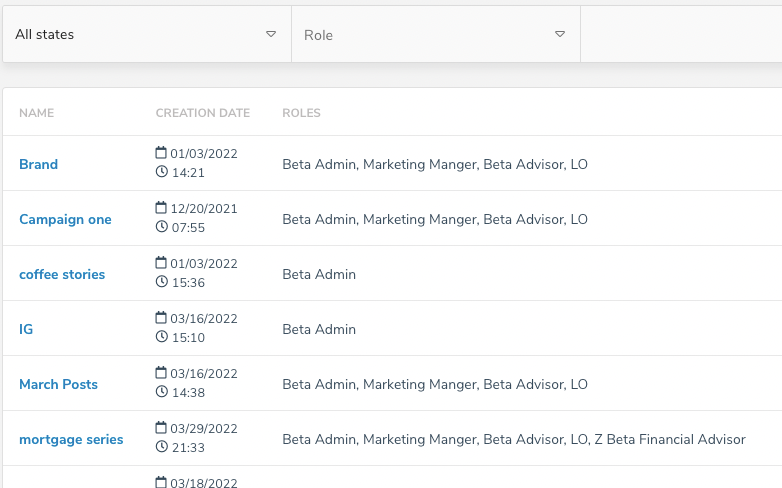The height and width of the screenshot is (488, 782).
Task: Open the March Posts link
Action: pos(58,384)
